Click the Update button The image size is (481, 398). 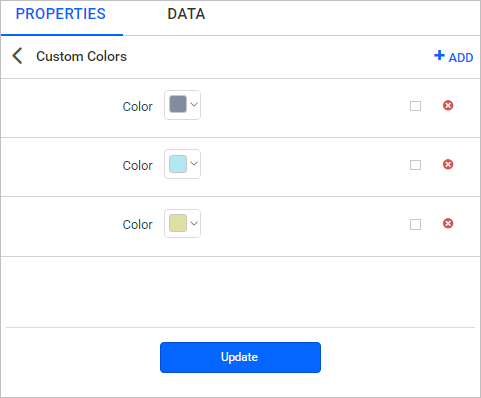[x=240, y=357]
